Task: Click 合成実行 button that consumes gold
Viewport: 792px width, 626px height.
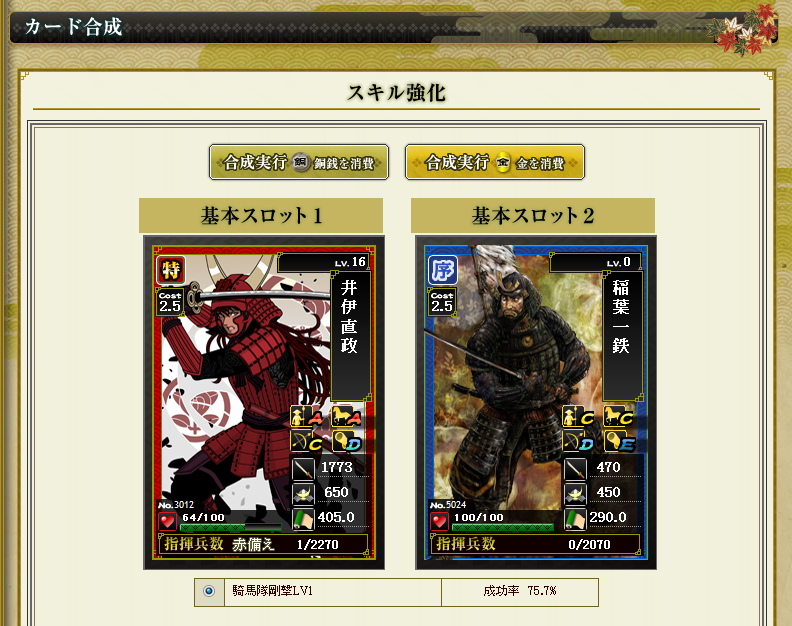Action: (x=494, y=162)
